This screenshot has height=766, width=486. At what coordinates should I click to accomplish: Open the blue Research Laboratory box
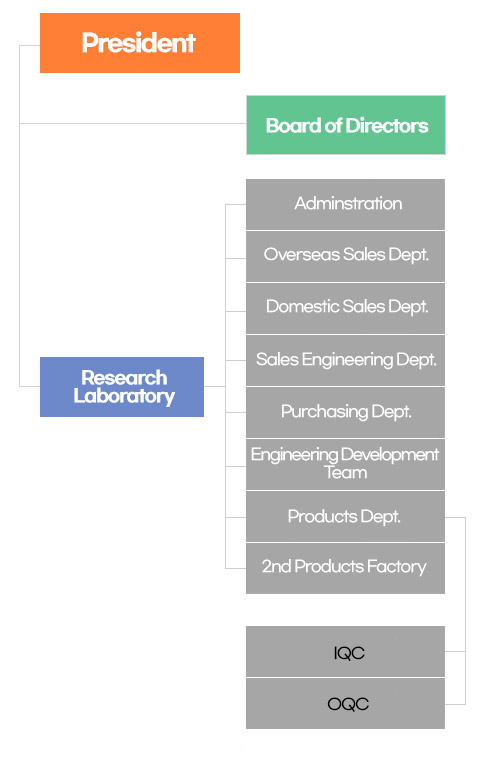(122, 387)
